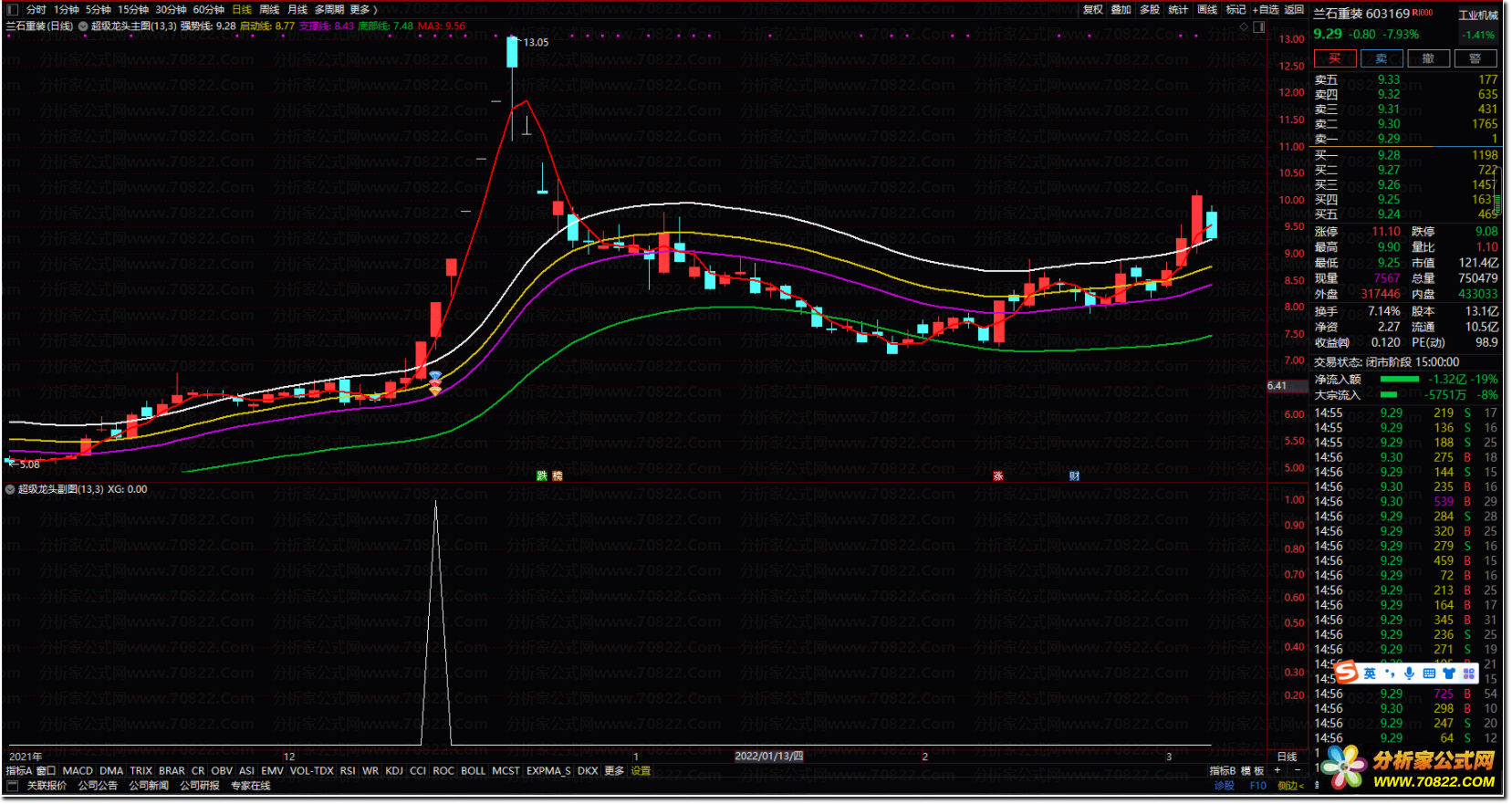Switch to 周线 weekly period

[x=270, y=9]
